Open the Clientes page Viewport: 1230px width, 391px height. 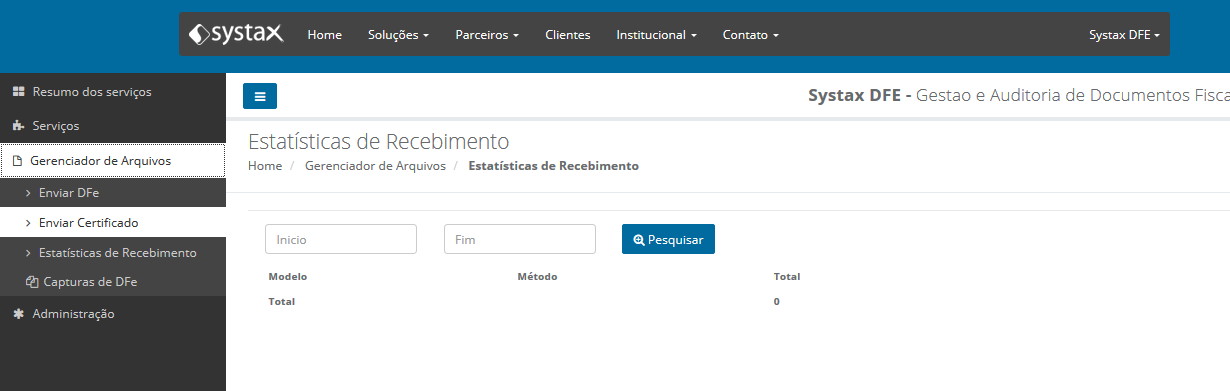(568, 34)
